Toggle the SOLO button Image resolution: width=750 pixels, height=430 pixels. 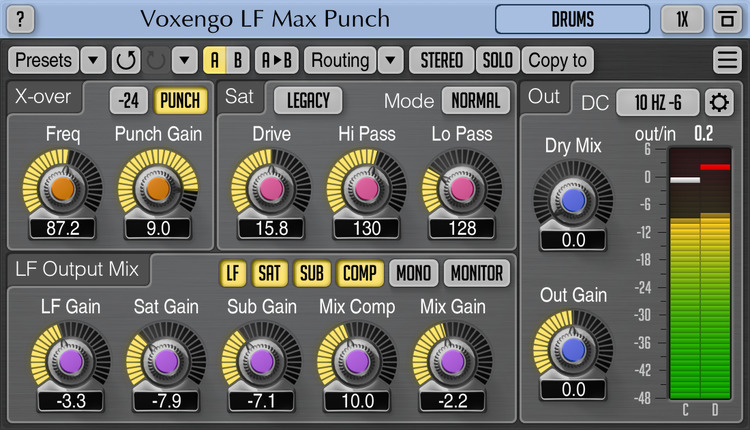pos(497,60)
